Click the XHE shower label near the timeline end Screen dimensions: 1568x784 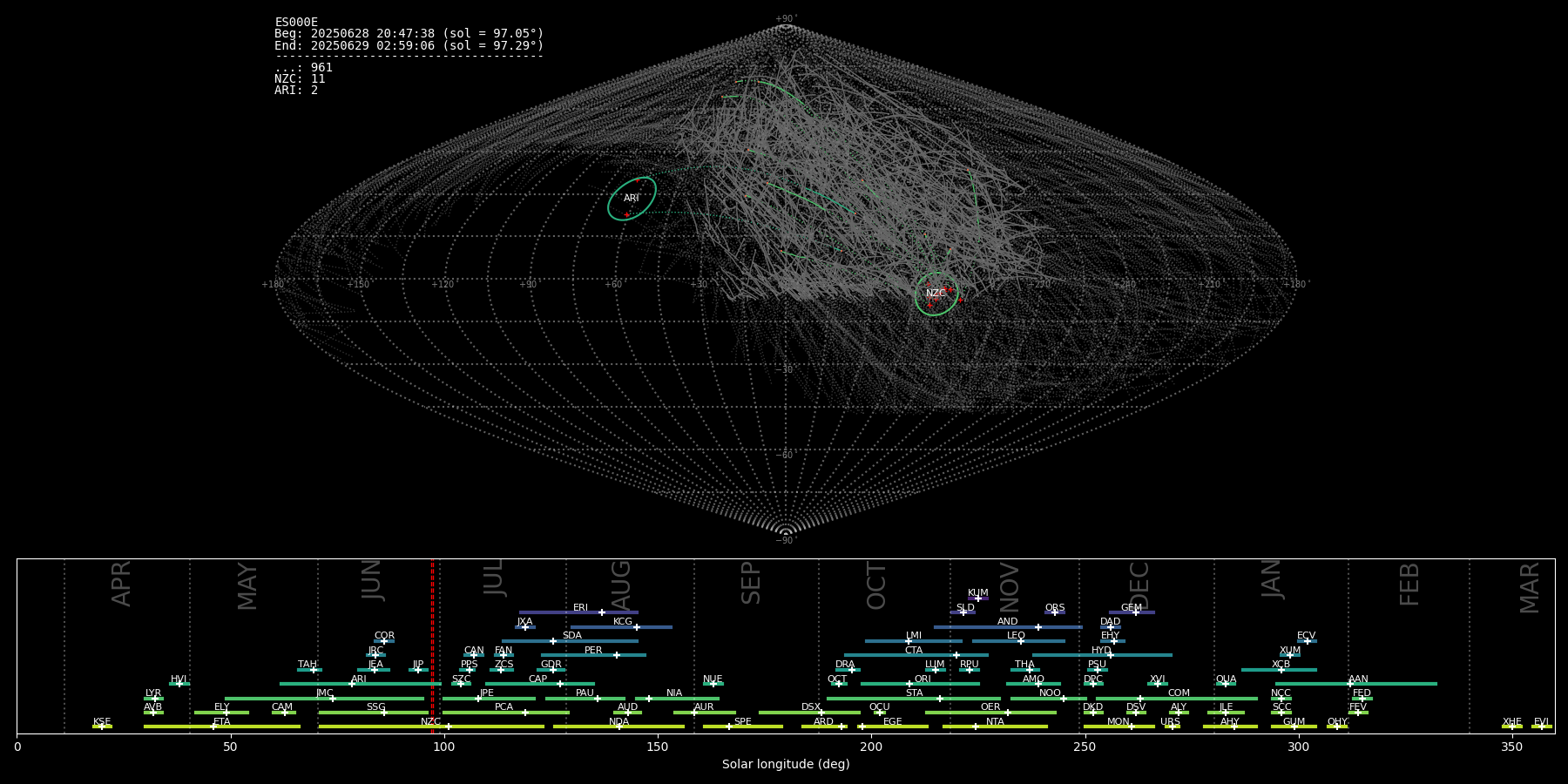pos(1512,722)
